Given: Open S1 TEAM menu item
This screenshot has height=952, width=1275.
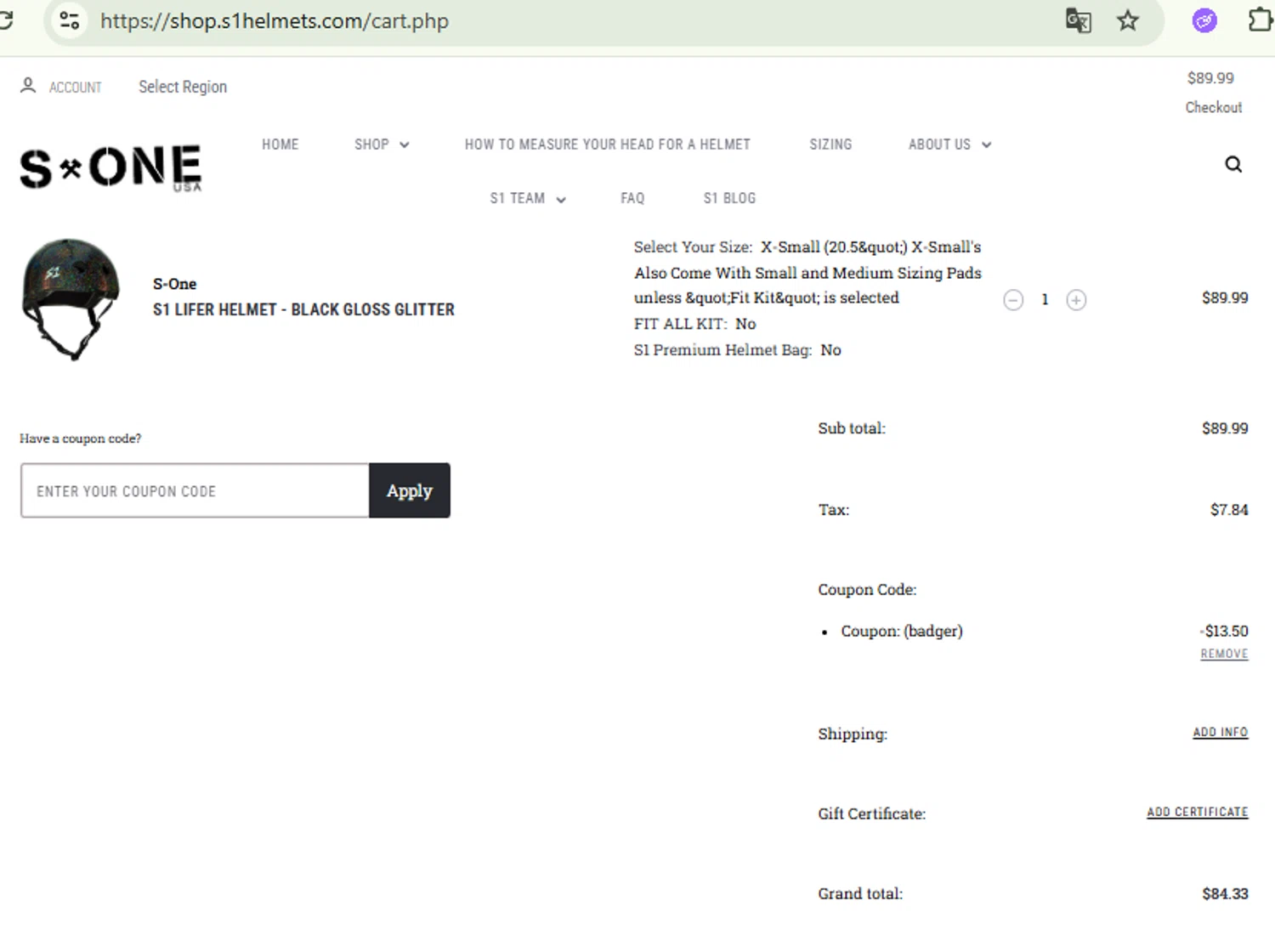Looking at the screenshot, I should pyautogui.click(x=517, y=198).
